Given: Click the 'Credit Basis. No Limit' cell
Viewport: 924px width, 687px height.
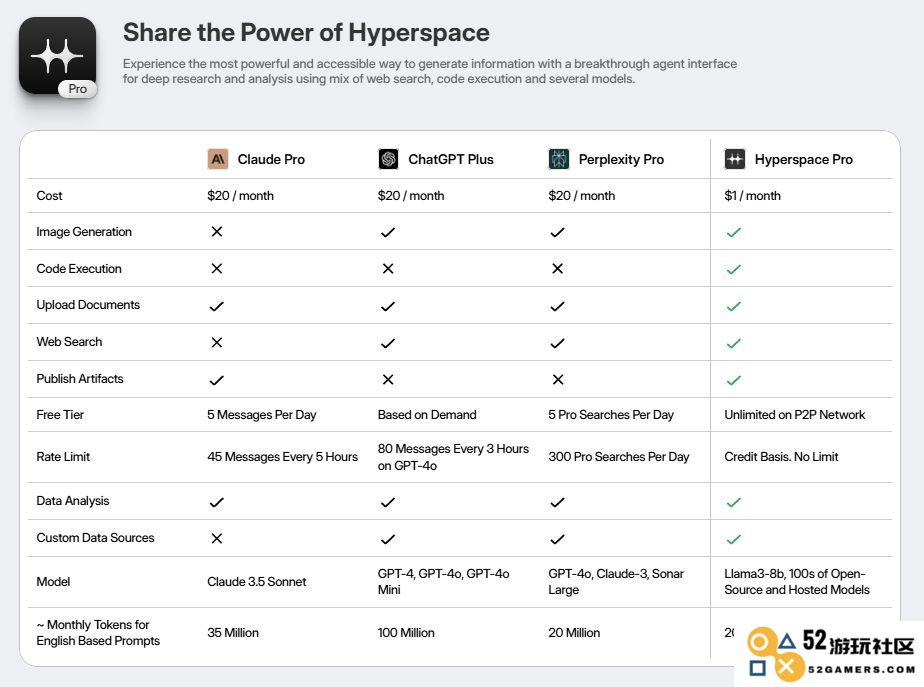Looking at the screenshot, I should pyautogui.click(x=781, y=457).
